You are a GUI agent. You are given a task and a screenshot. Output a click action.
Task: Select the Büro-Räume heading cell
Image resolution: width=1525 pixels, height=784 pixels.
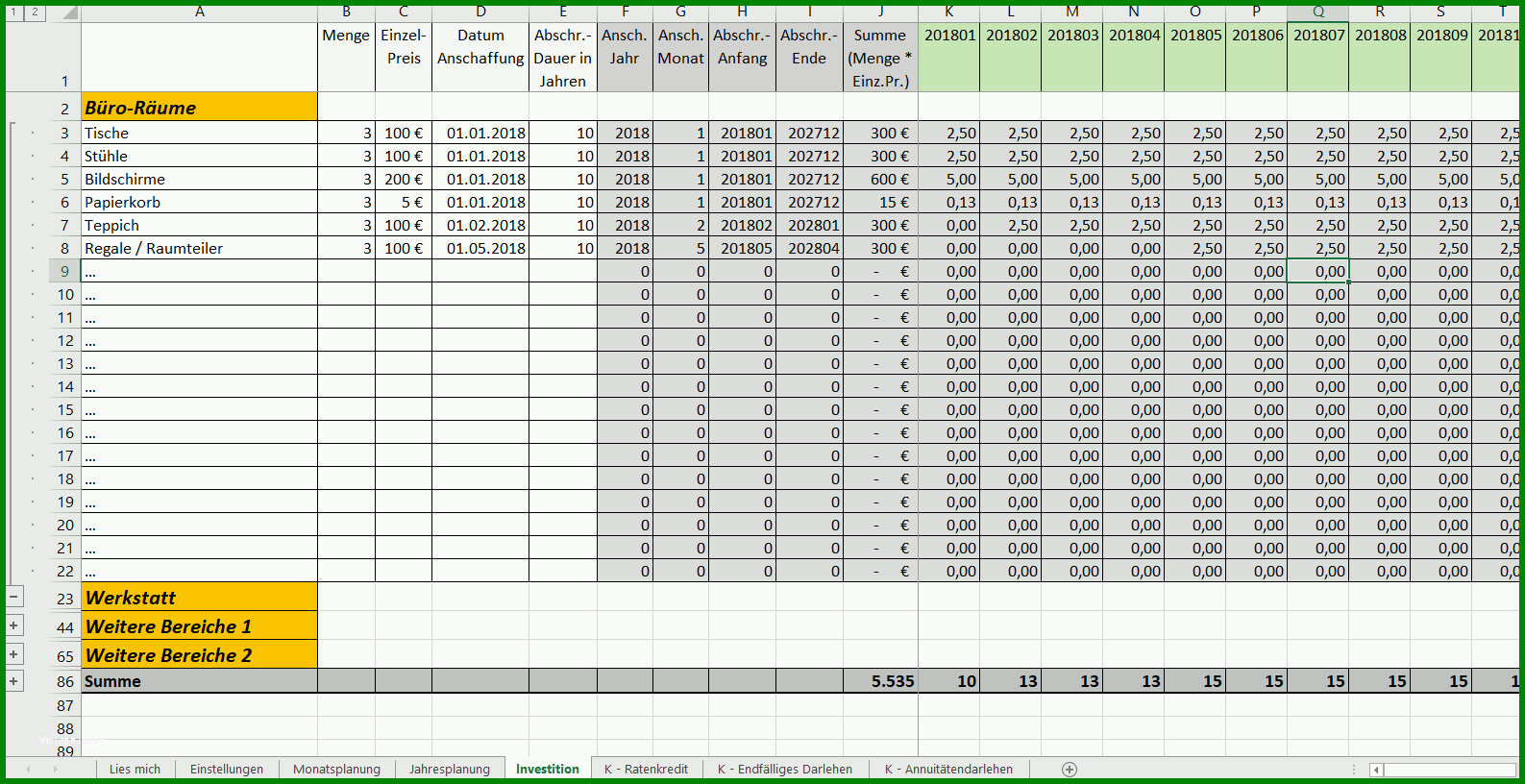(199, 107)
